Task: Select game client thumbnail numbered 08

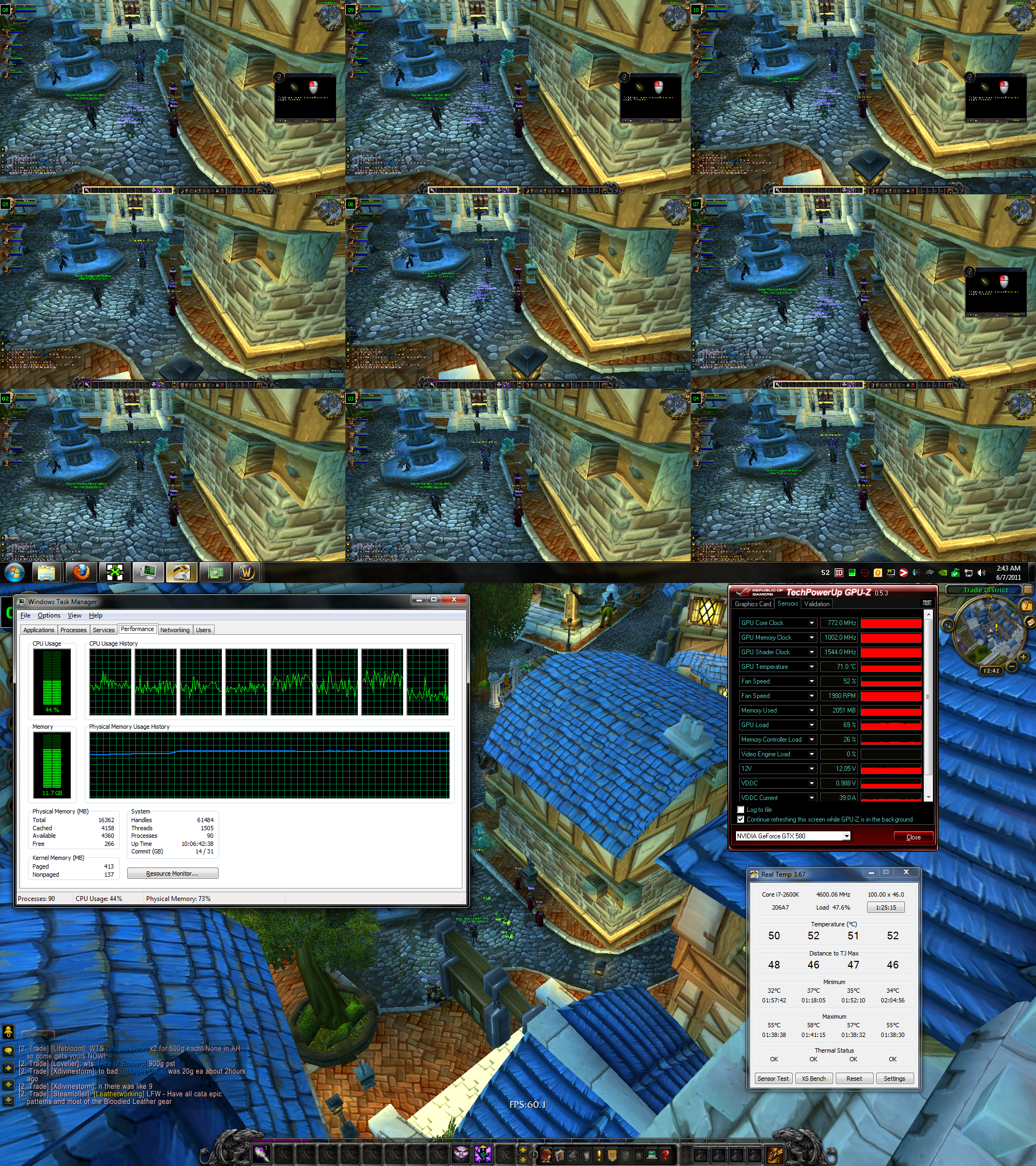Action: pyautogui.click(x=172, y=97)
